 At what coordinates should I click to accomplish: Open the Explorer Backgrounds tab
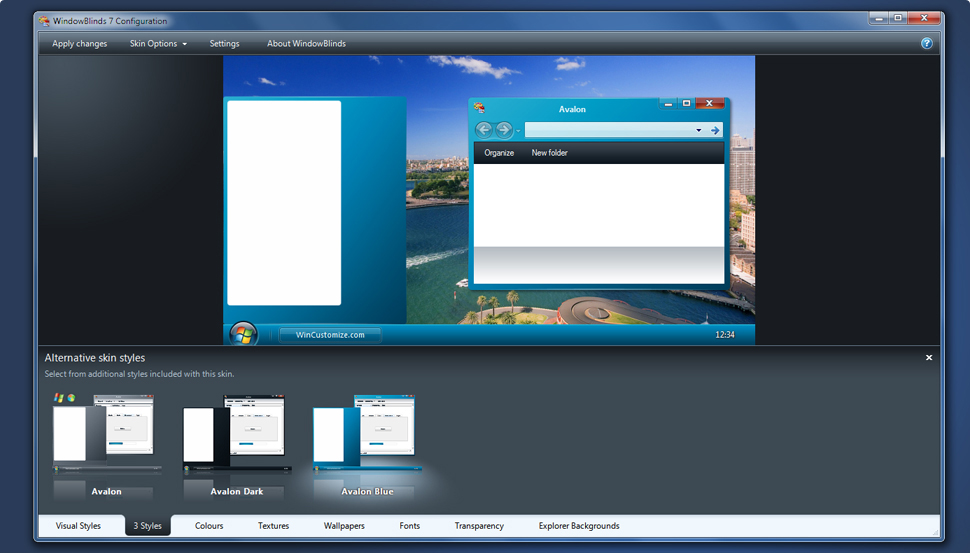(579, 526)
